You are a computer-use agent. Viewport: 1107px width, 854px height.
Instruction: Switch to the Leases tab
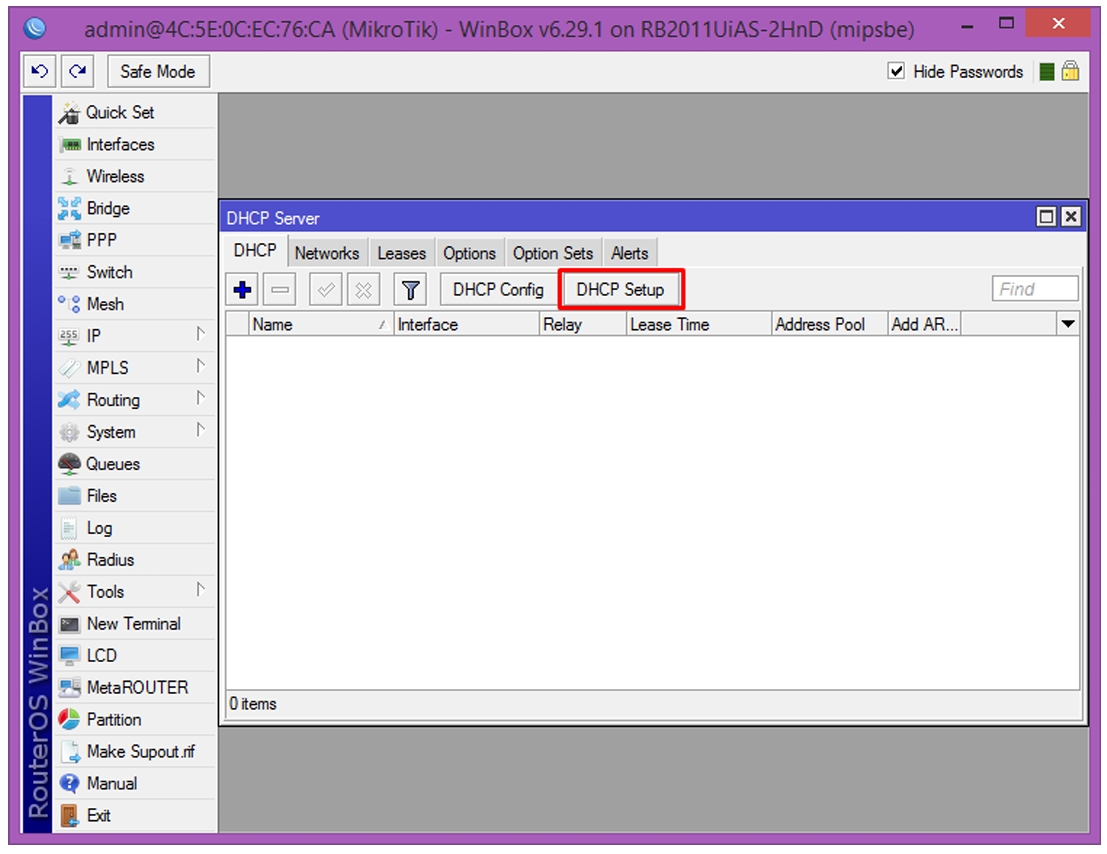point(402,253)
